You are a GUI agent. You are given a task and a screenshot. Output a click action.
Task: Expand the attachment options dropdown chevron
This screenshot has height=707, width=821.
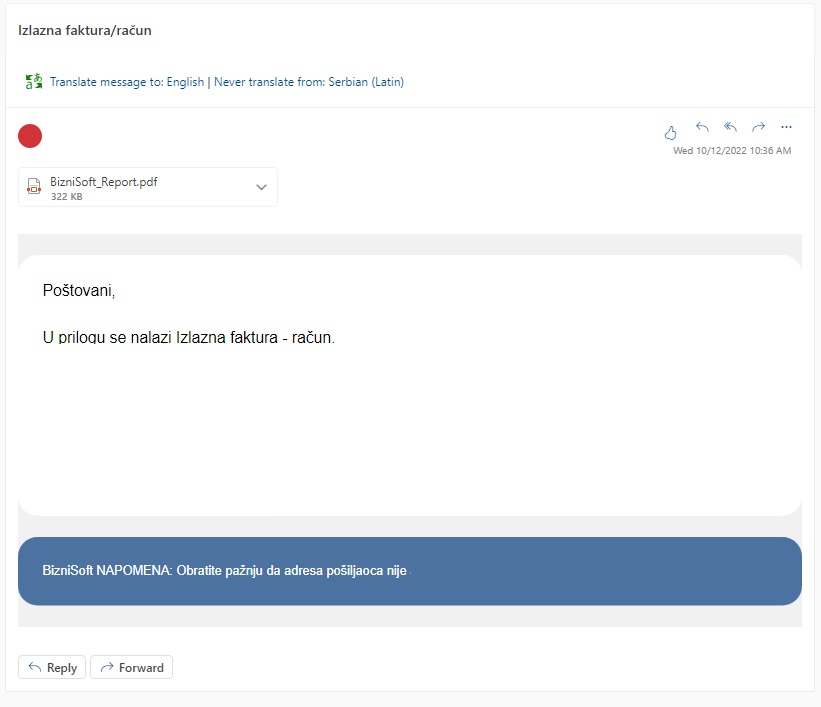click(x=261, y=187)
